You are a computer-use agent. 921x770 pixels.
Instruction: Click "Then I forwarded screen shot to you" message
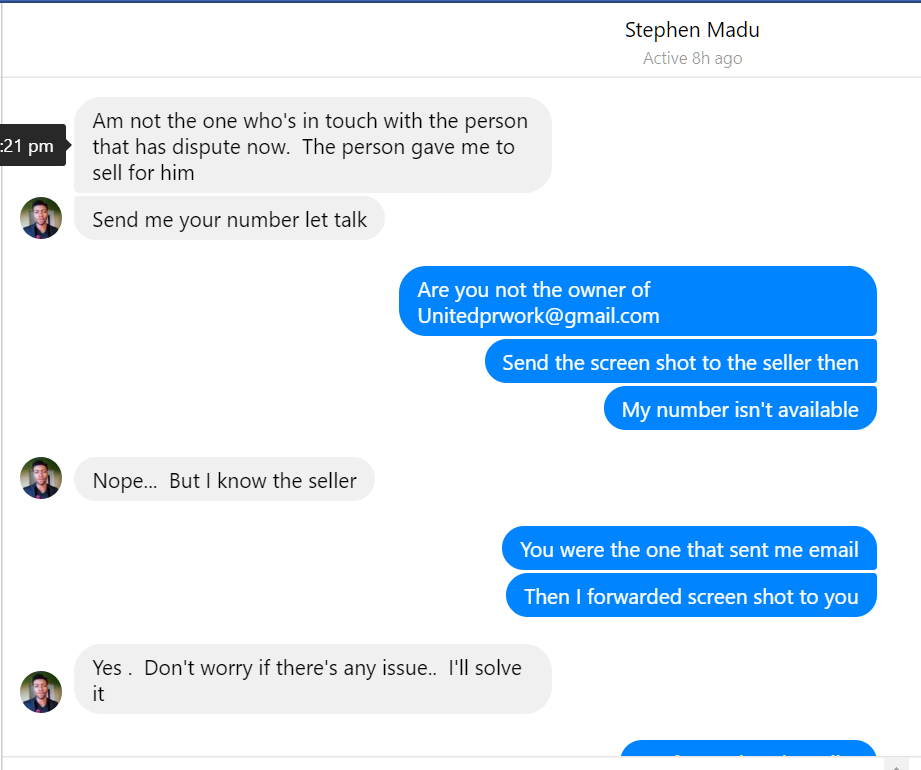click(691, 596)
